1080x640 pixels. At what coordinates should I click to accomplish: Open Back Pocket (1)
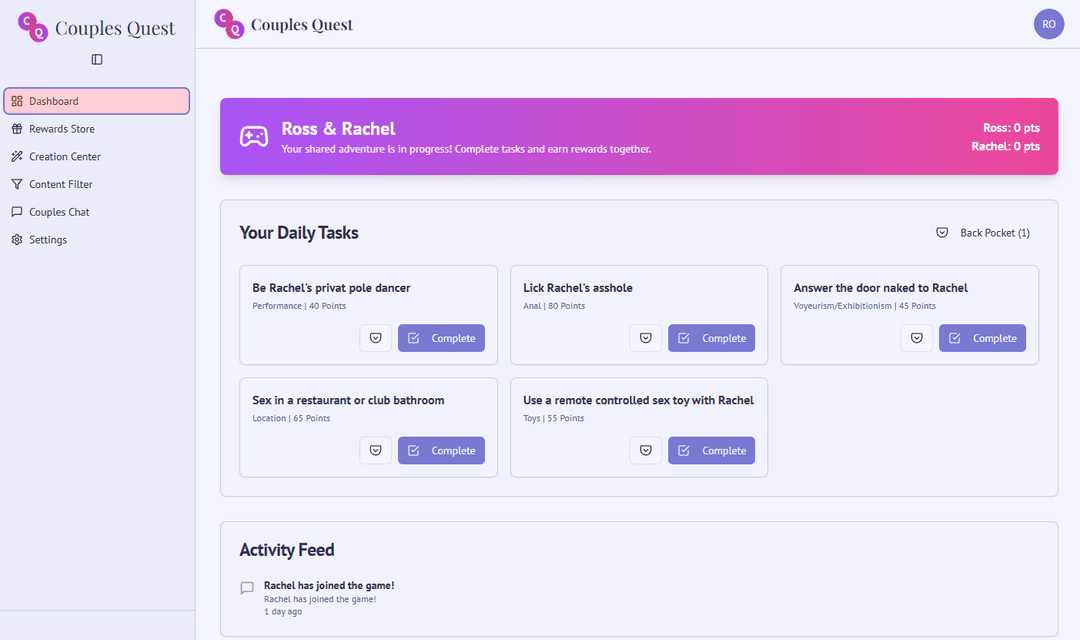click(995, 232)
